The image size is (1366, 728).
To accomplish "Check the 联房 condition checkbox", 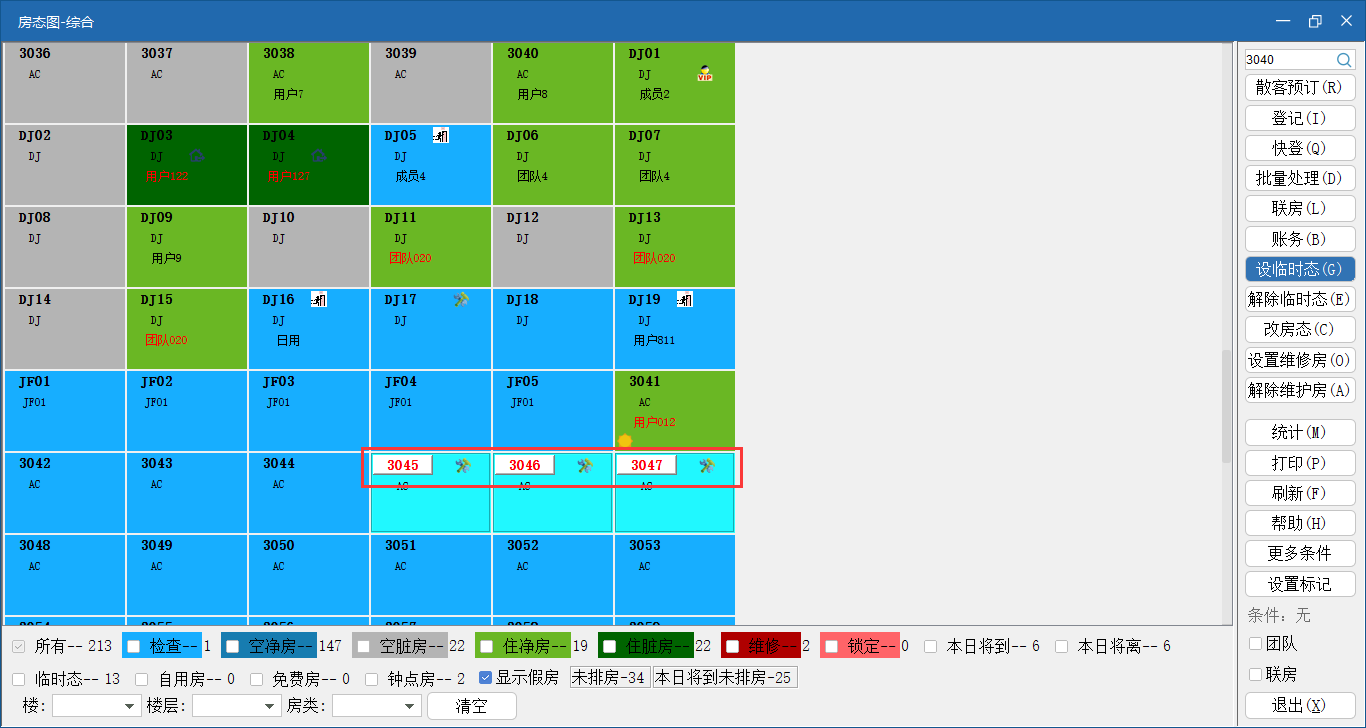I will tap(1256, 674).
